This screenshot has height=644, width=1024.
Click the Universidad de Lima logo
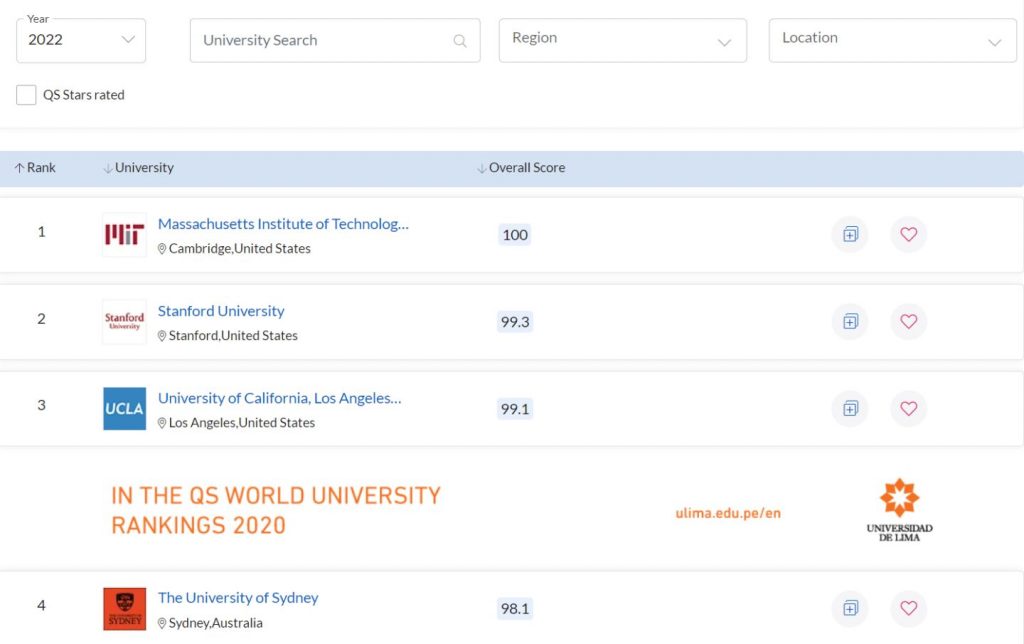click(899, 510)
